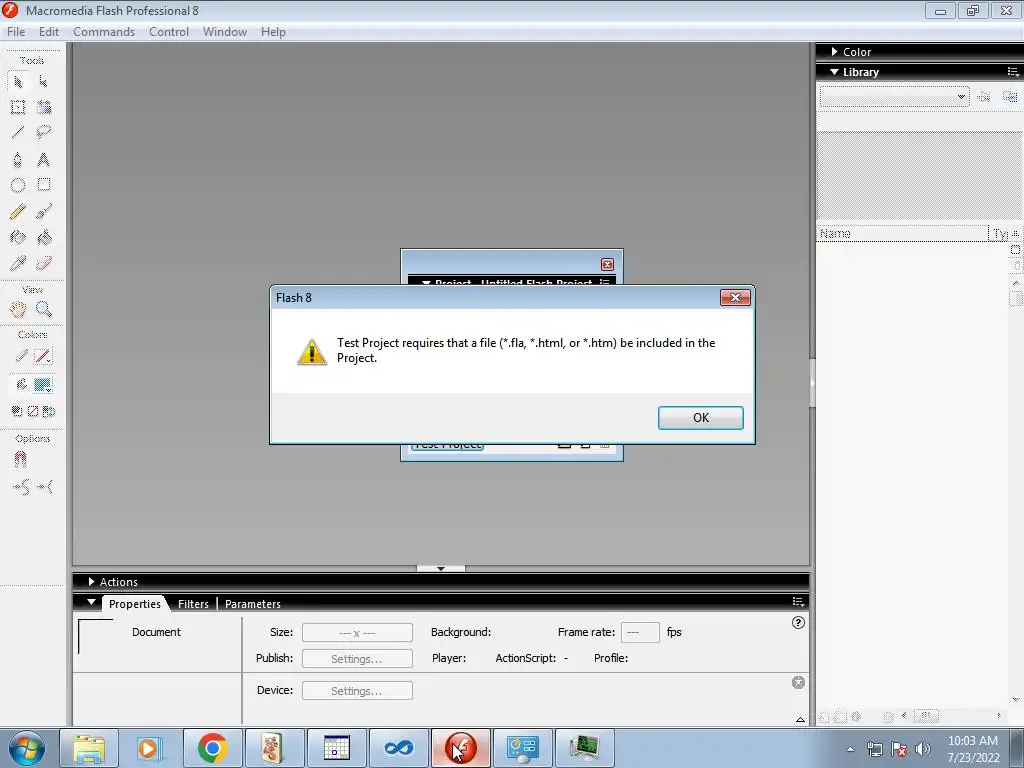Open Windows Explorer from the taskbar
This screenshot has width=1024, height=768.
tap(89, 748)
